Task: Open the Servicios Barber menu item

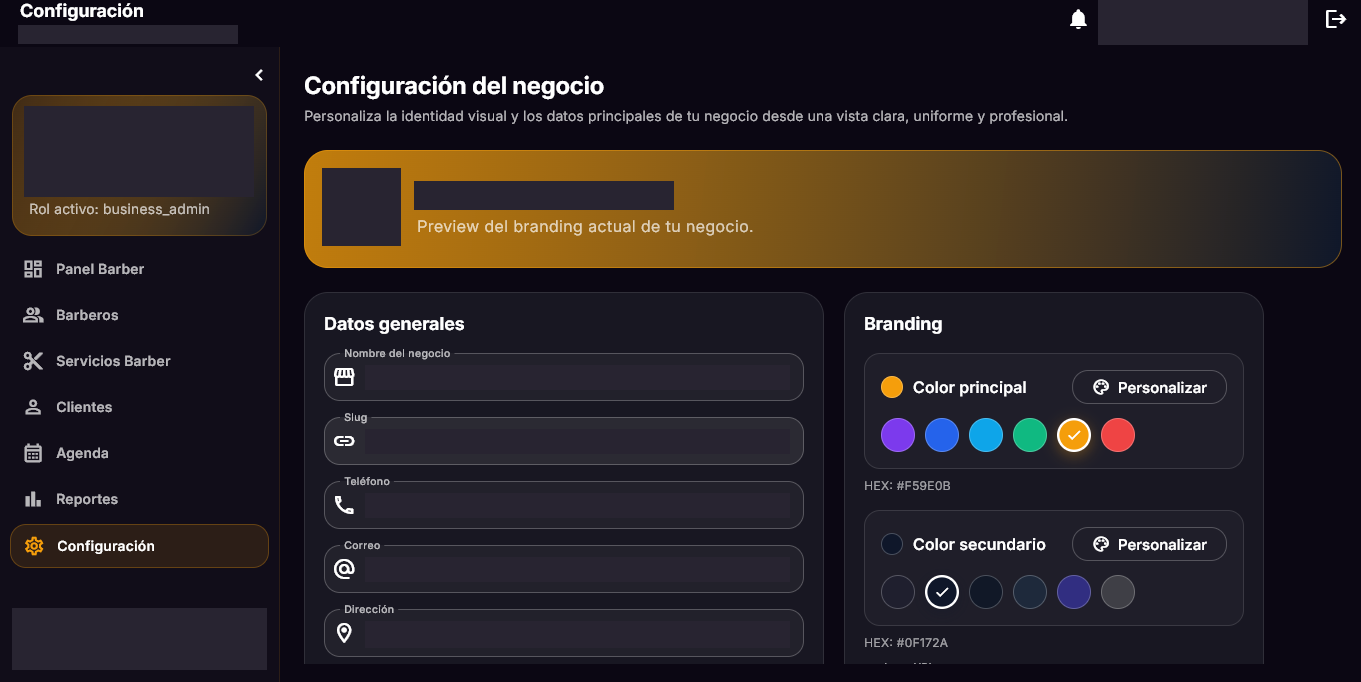Action: pos(139,361)
